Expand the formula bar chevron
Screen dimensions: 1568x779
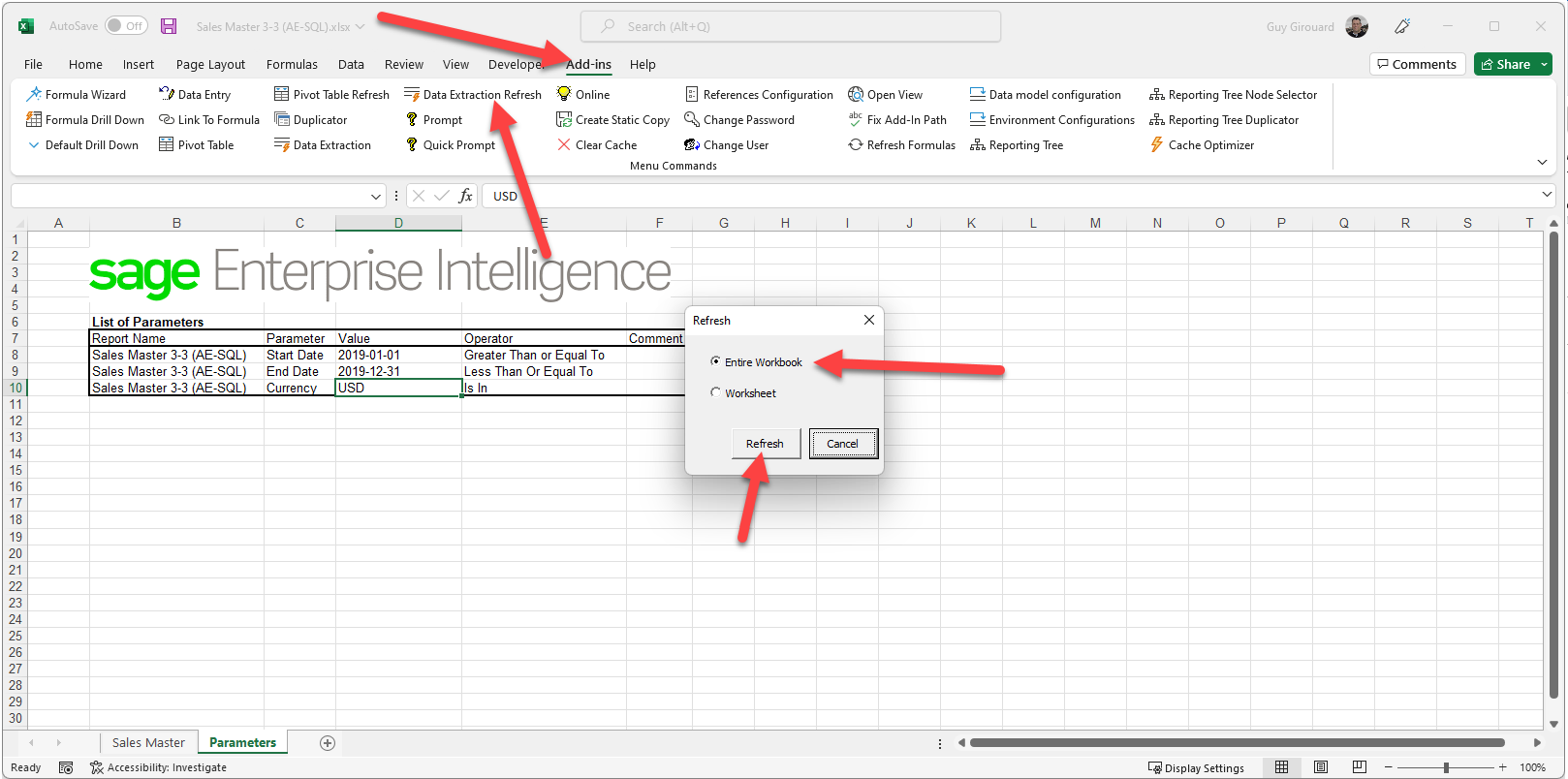(1547, 195)
